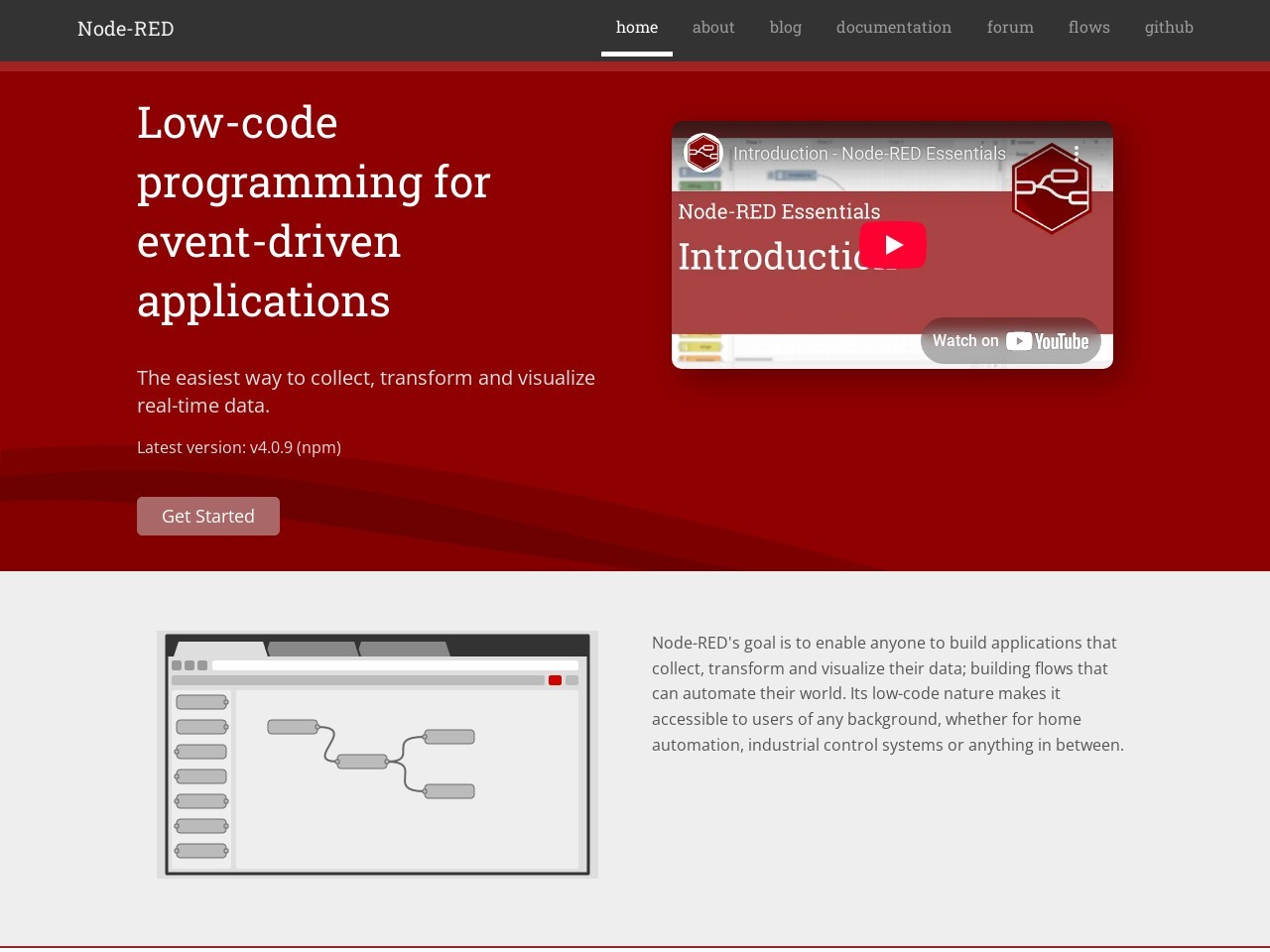Viewport: 1270px width, 952px height.
Task: Open the video's three-dot options menu
Action: click(x=1077, y=154)
